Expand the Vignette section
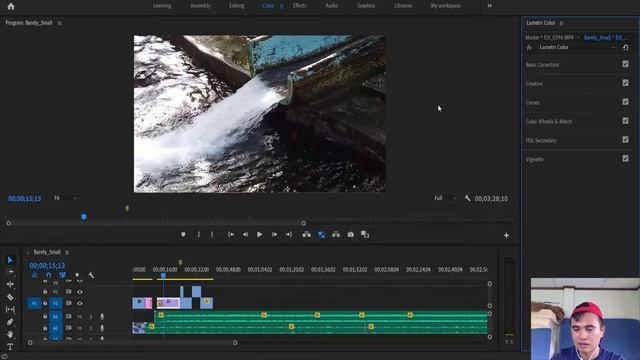The width and height of the screenshot is (640, 360). point(534,159)
